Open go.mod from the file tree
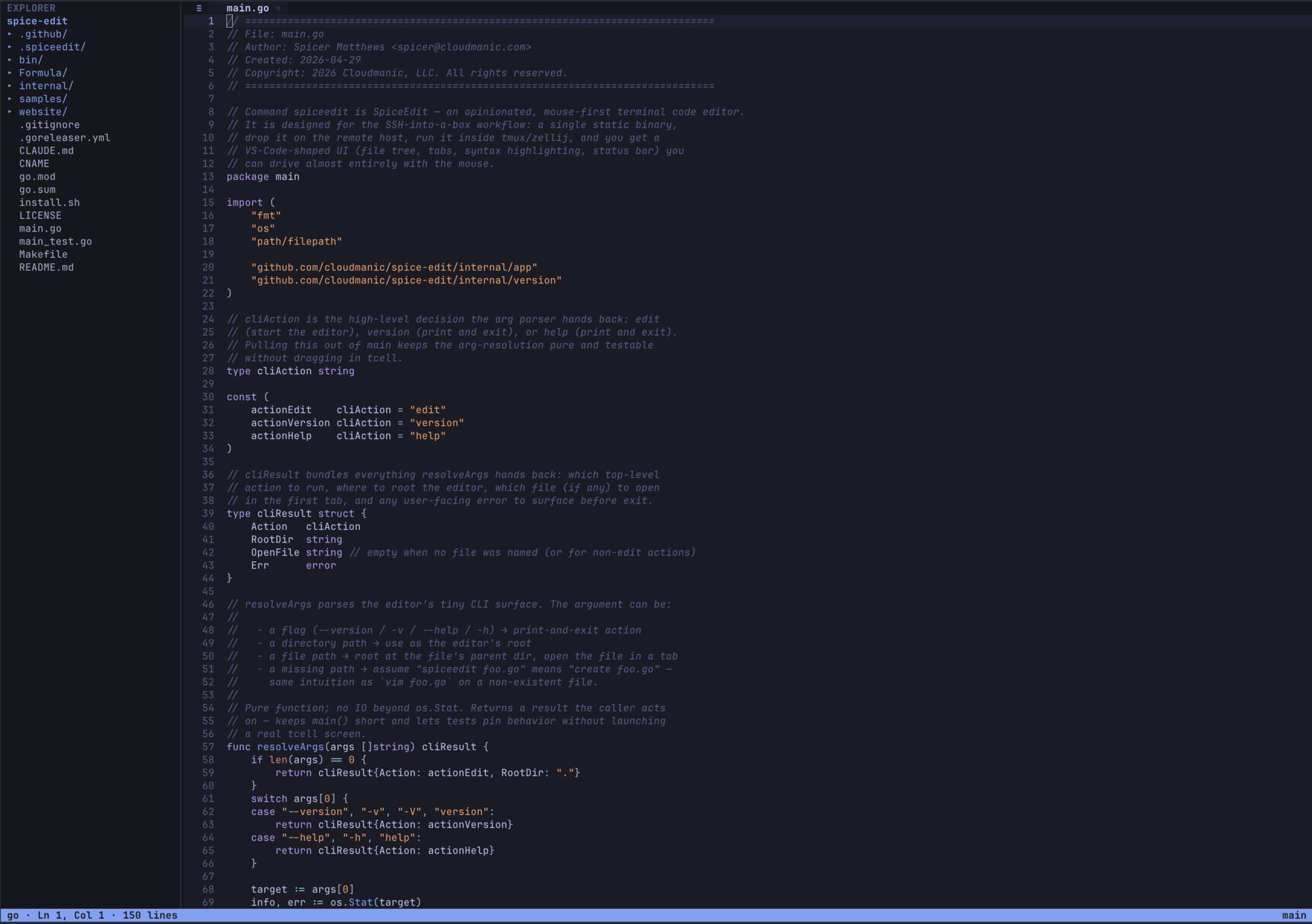Screen dimensions: 1312x924 (x=37, y=177)
